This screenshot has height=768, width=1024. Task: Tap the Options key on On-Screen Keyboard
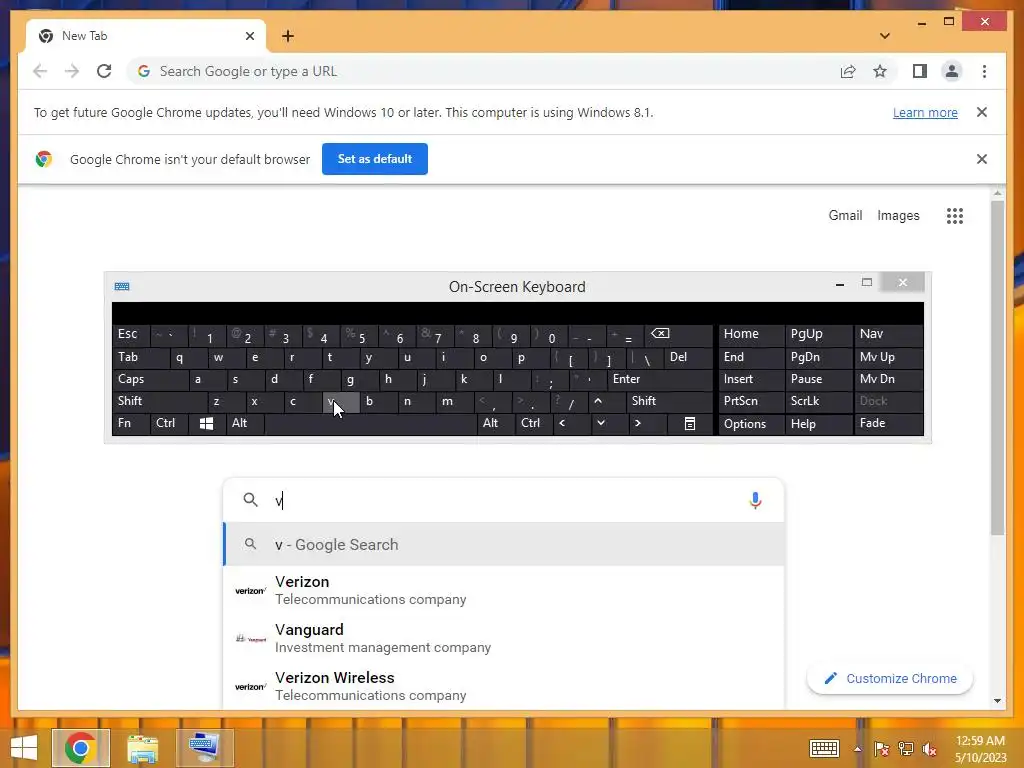click(x=751, y=423)
